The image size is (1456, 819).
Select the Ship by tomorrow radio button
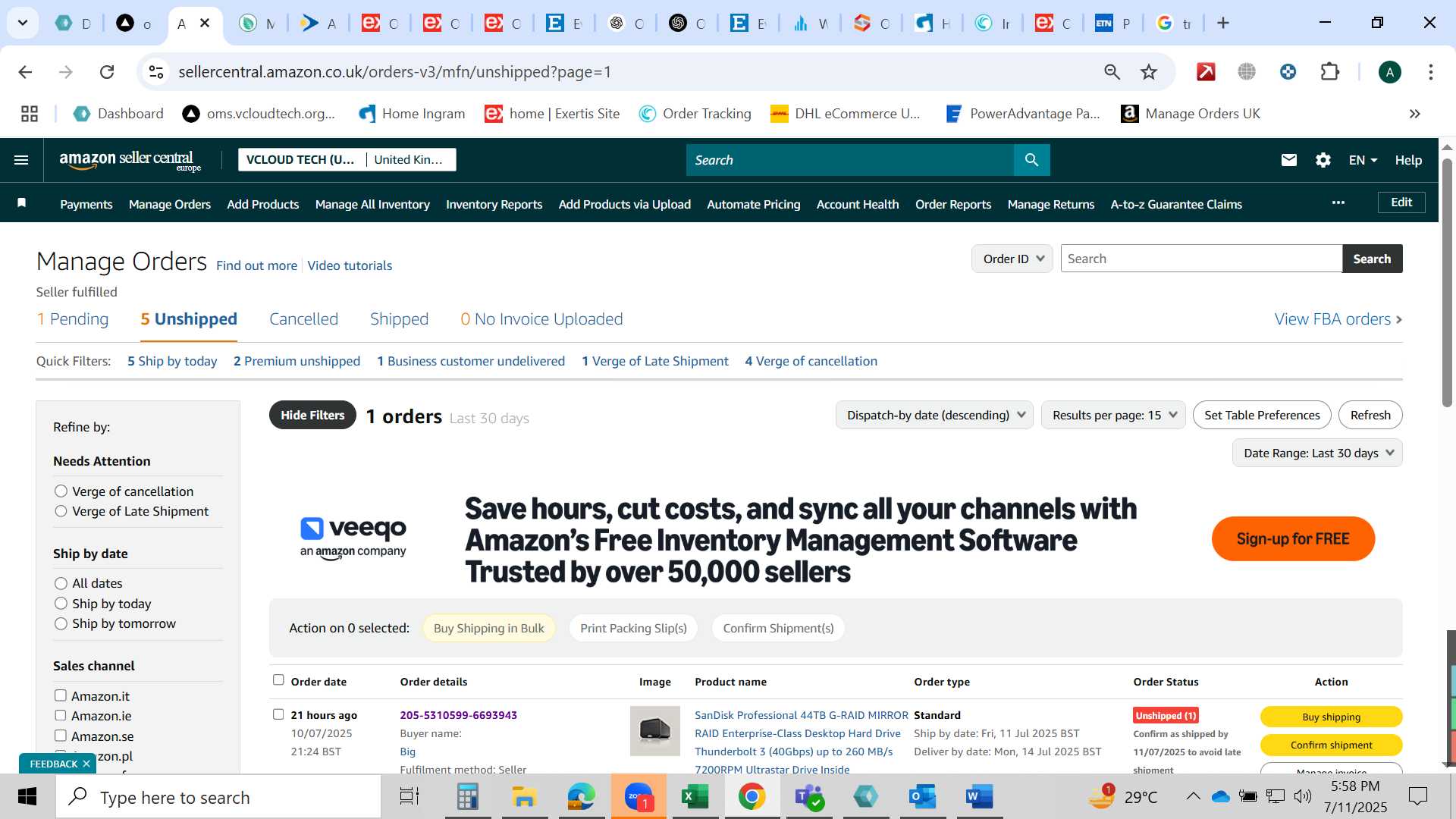61,623
